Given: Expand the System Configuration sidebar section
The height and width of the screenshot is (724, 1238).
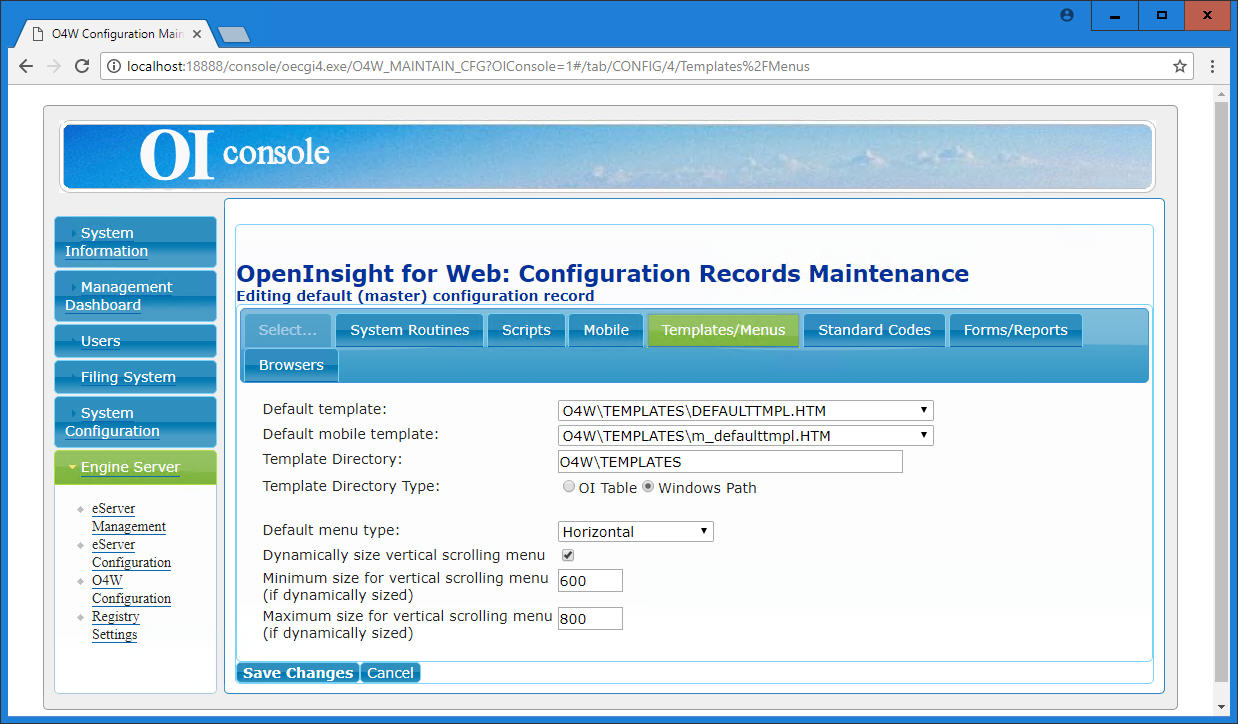Looking at the screenshot, I should pyautogui.click(x=135, y=422).
